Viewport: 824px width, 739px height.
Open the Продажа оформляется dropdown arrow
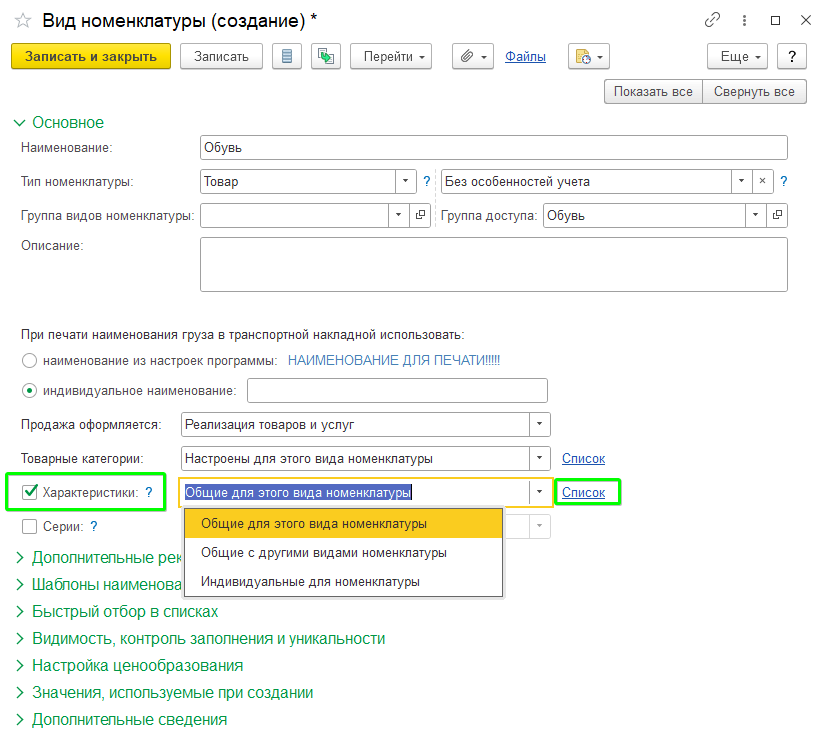point(539,424)
